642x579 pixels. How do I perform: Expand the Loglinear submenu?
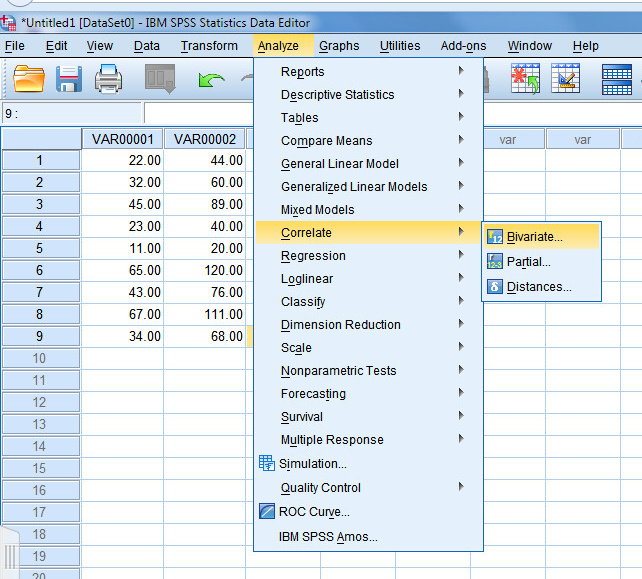(x=368, y=278)
